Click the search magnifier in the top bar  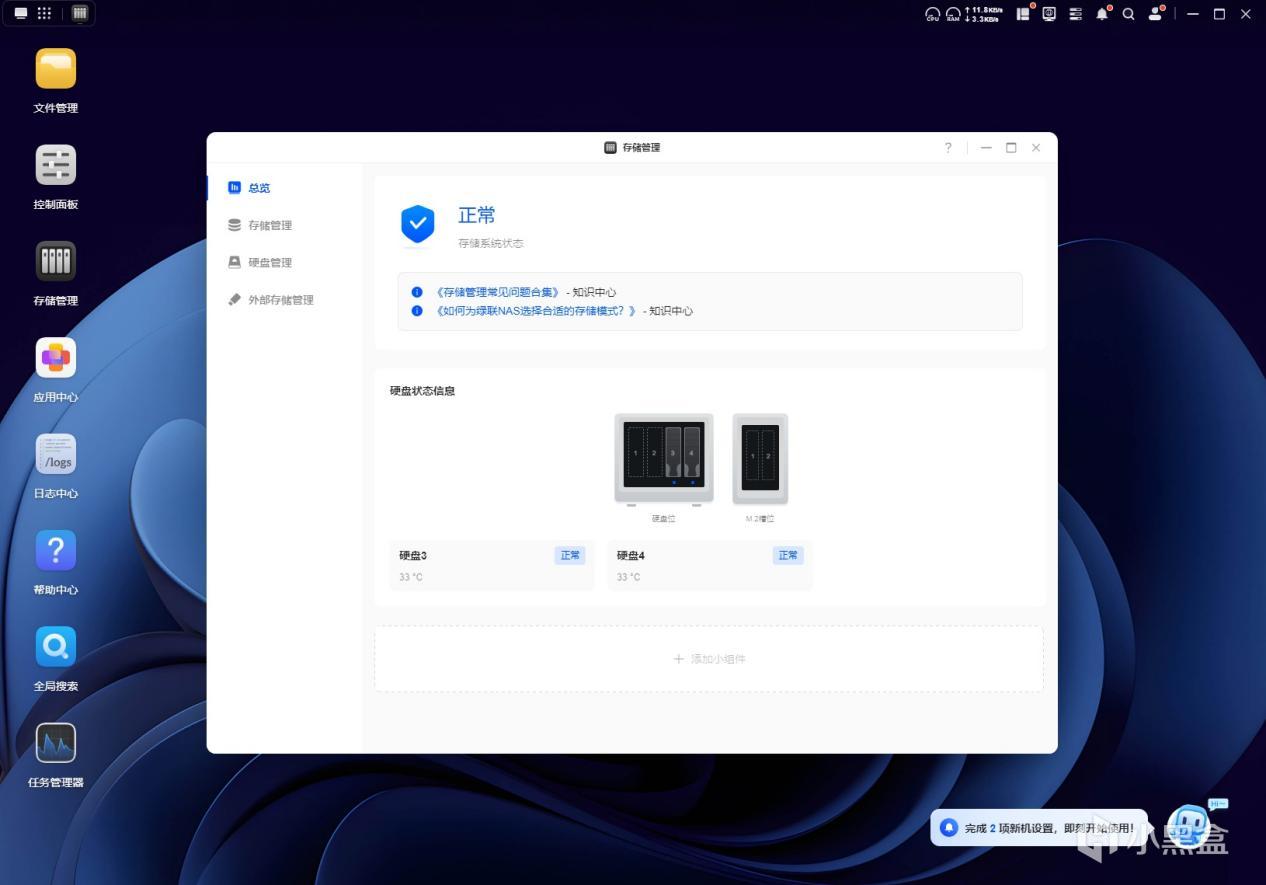(1129, 14)
